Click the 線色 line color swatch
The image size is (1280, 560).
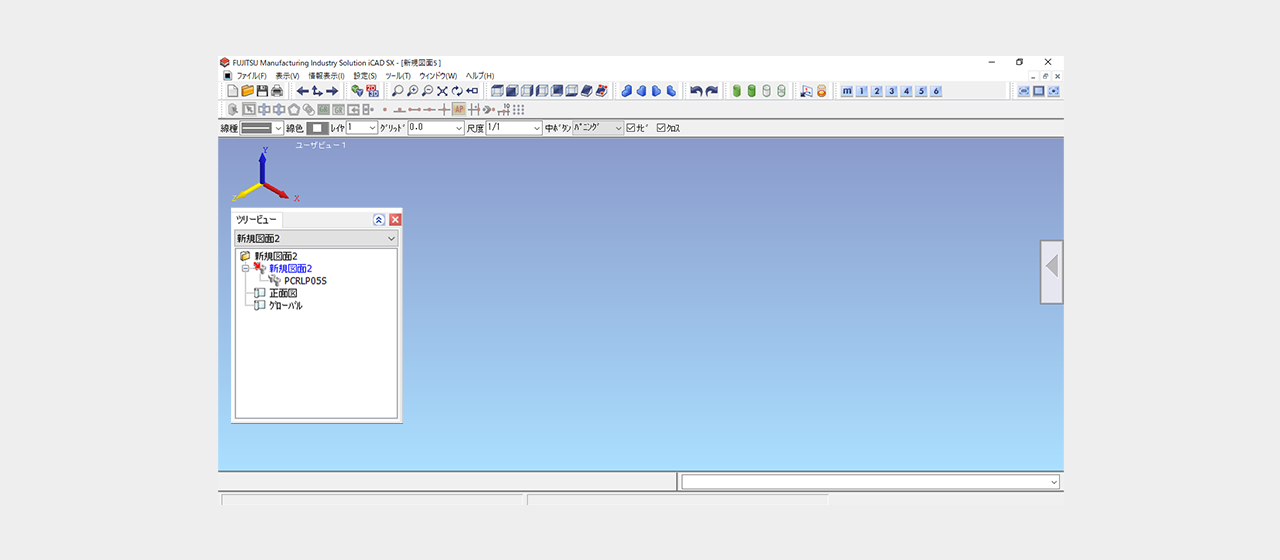(x=316, y=128)
